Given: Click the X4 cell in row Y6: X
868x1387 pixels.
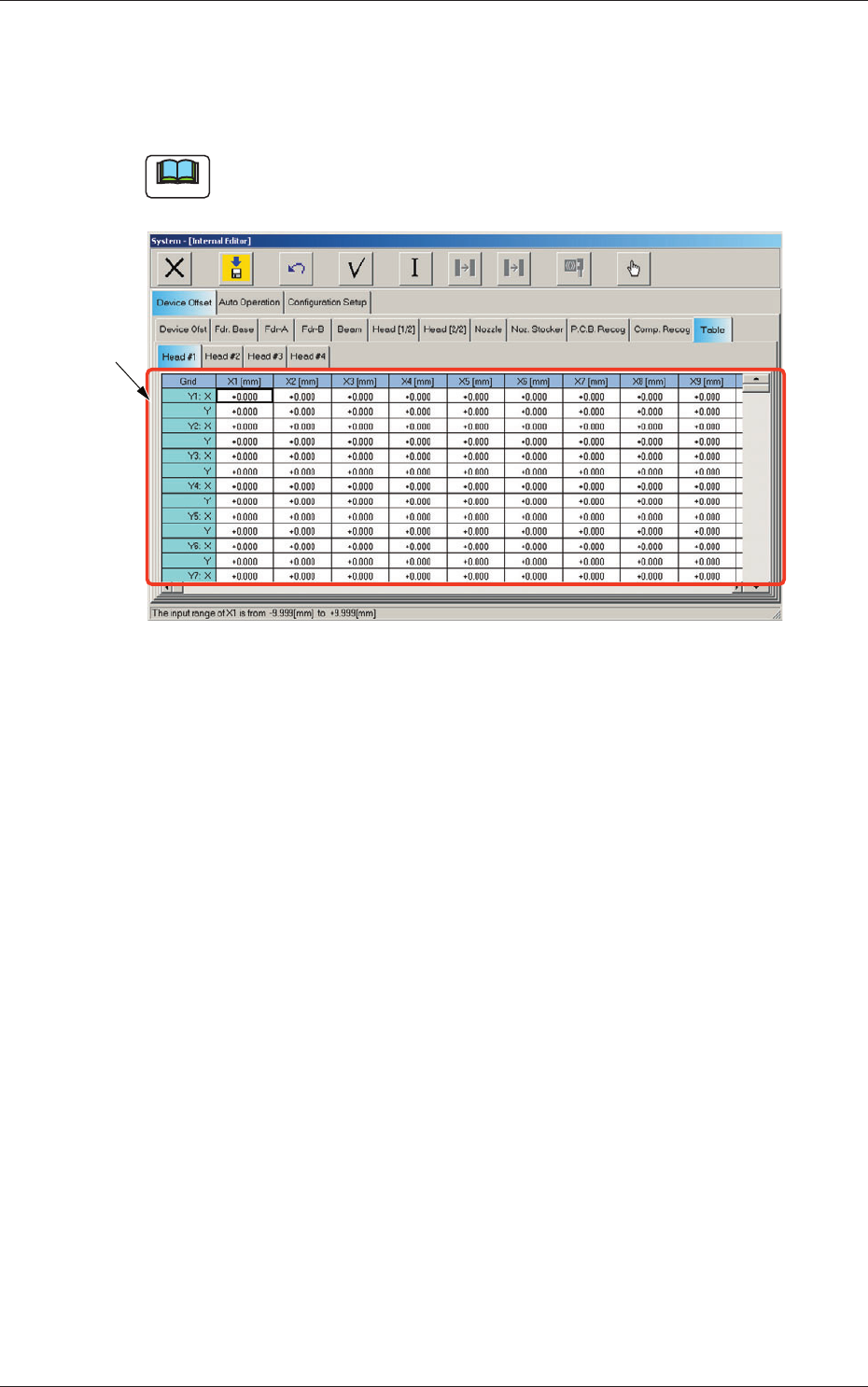Looking at the screenshot, I should point(418,546).
